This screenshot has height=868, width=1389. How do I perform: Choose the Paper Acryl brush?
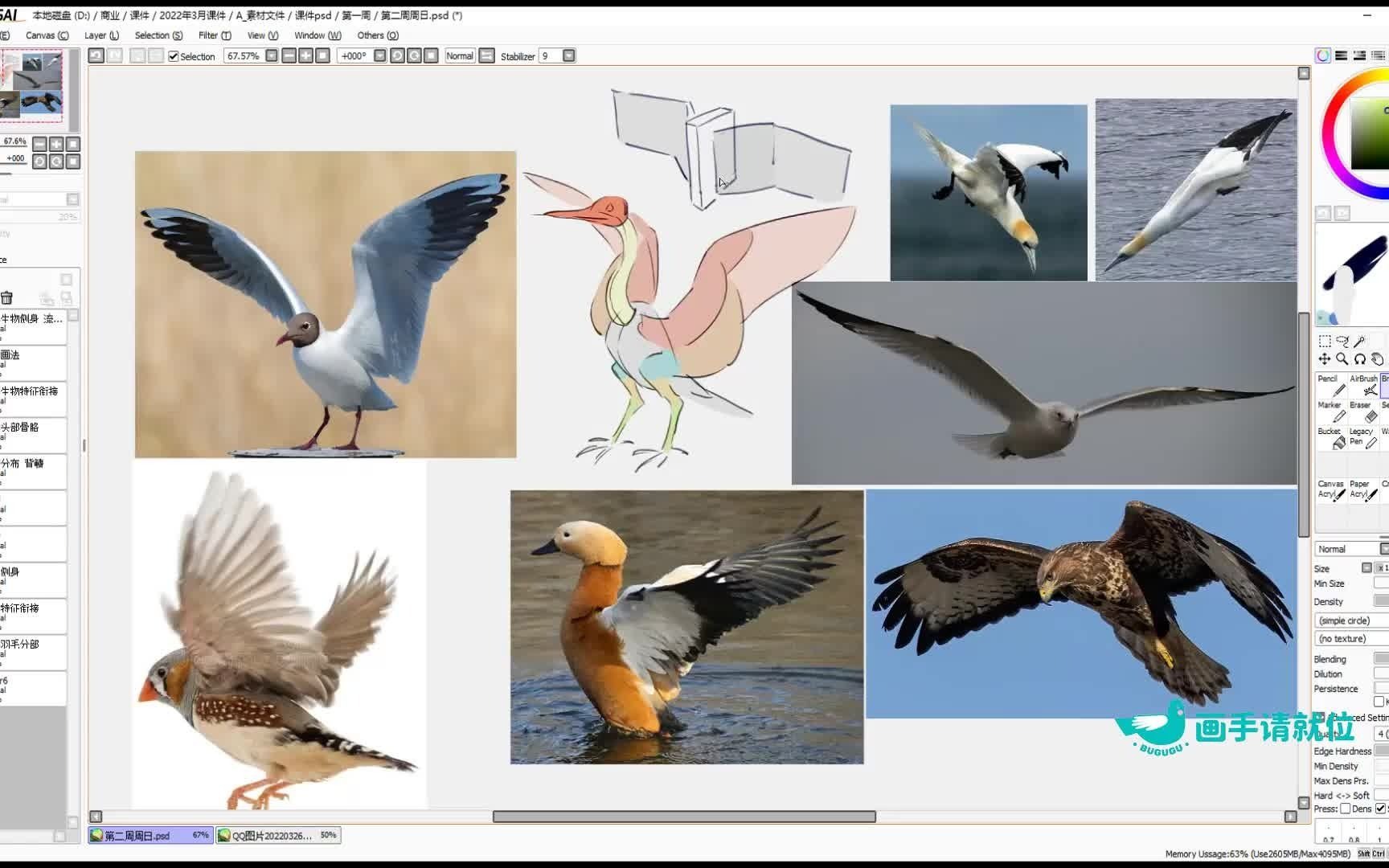pyautogui.click(x=1363, y=490)
